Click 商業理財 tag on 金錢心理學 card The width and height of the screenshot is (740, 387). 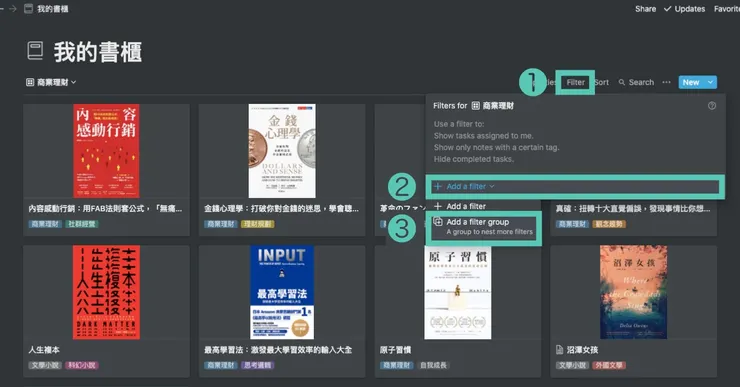[221, 224]
